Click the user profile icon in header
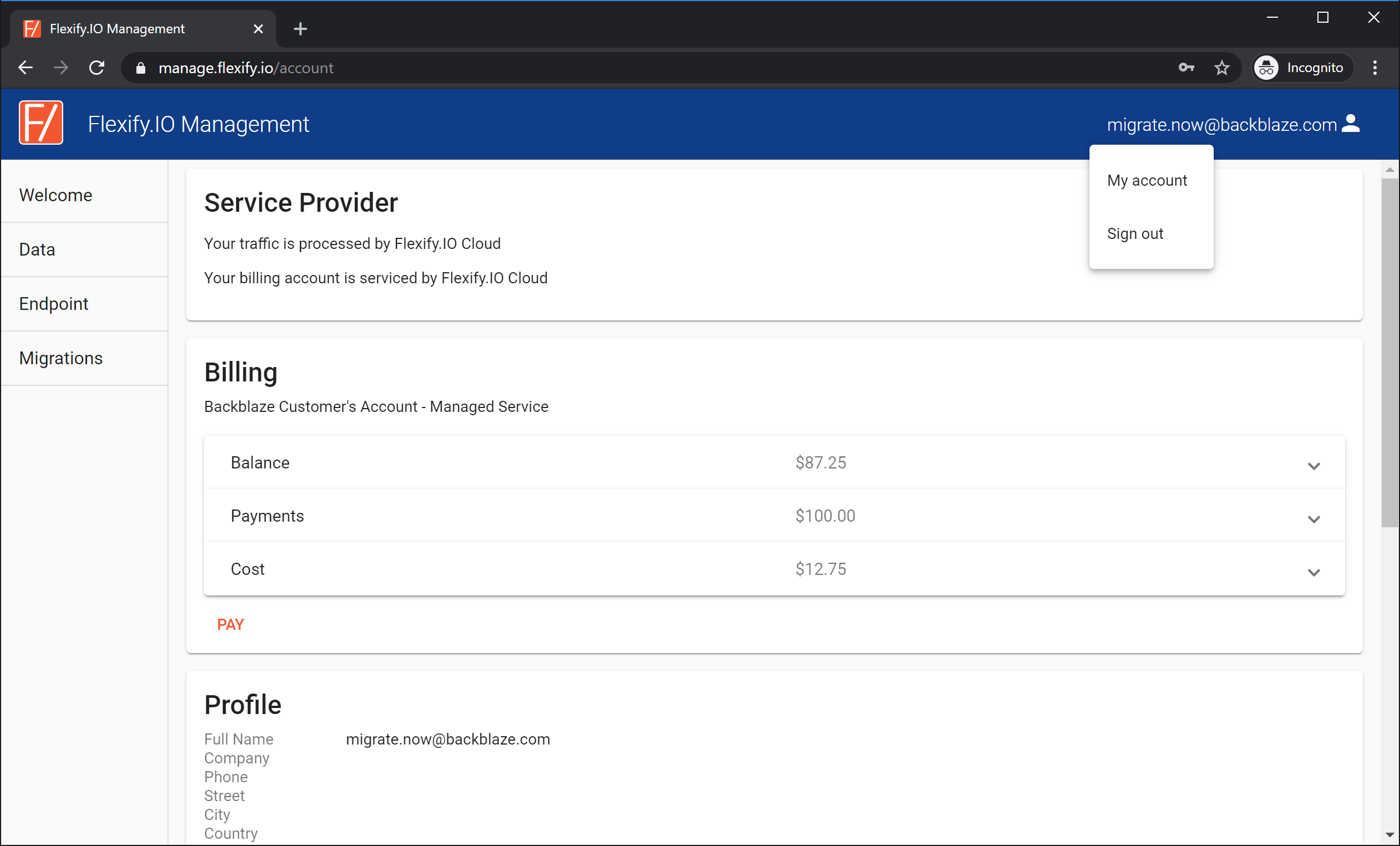Screen dimensions: 1400x846 1351,124
